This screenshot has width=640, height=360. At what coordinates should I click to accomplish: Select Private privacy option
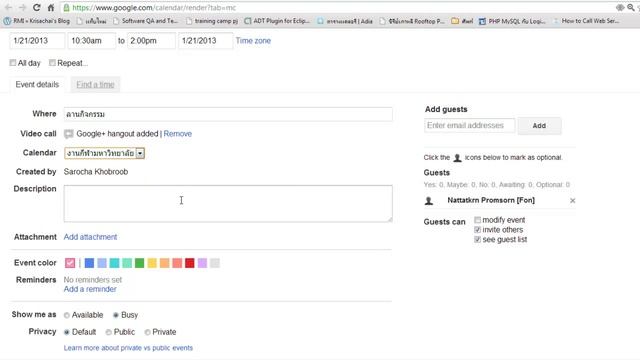(x=147, y=332)
